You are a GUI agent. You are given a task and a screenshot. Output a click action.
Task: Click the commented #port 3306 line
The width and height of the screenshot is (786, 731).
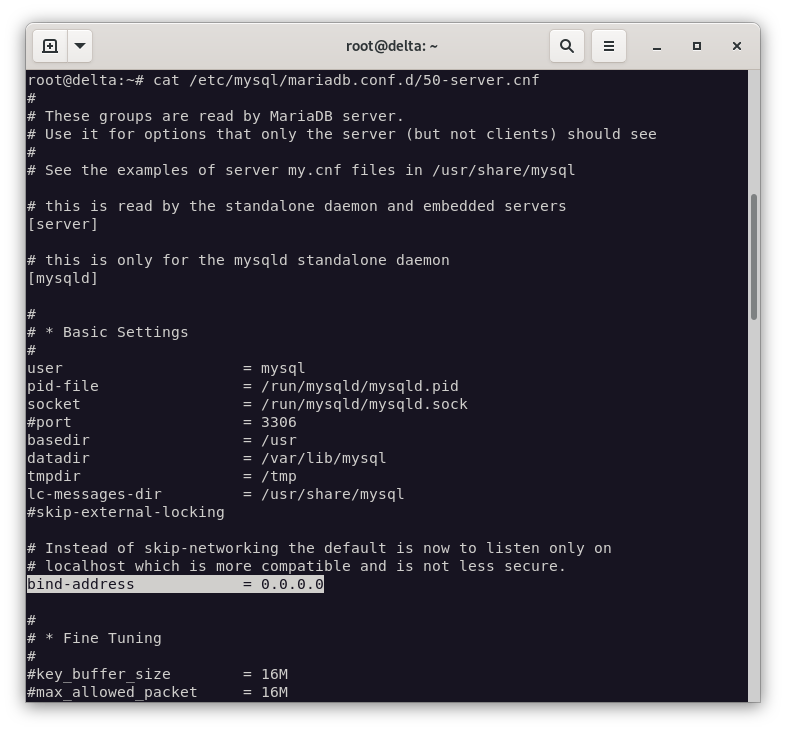(x=161, y=422)
